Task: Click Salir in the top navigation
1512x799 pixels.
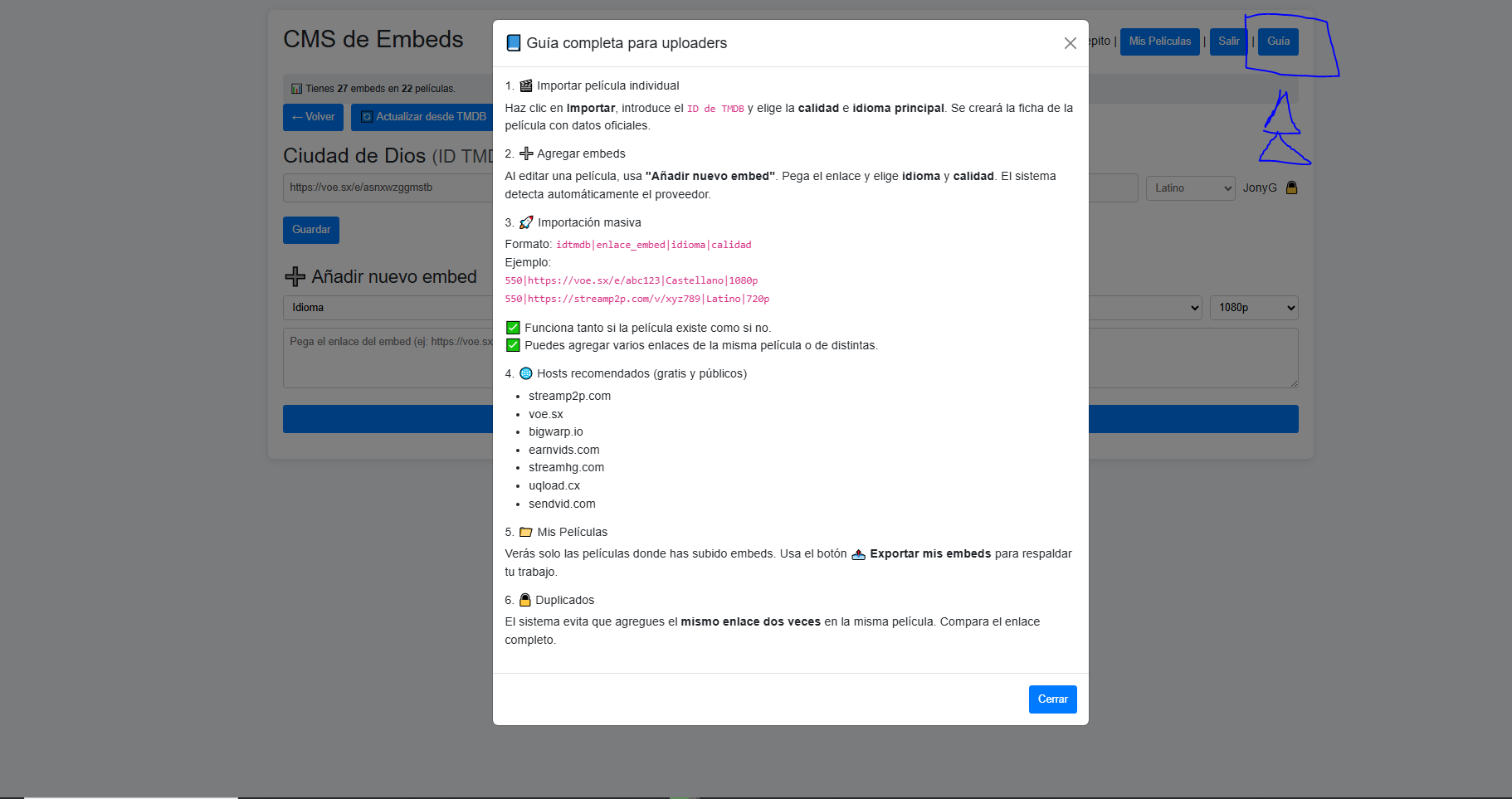Action: coord(1228,41)
